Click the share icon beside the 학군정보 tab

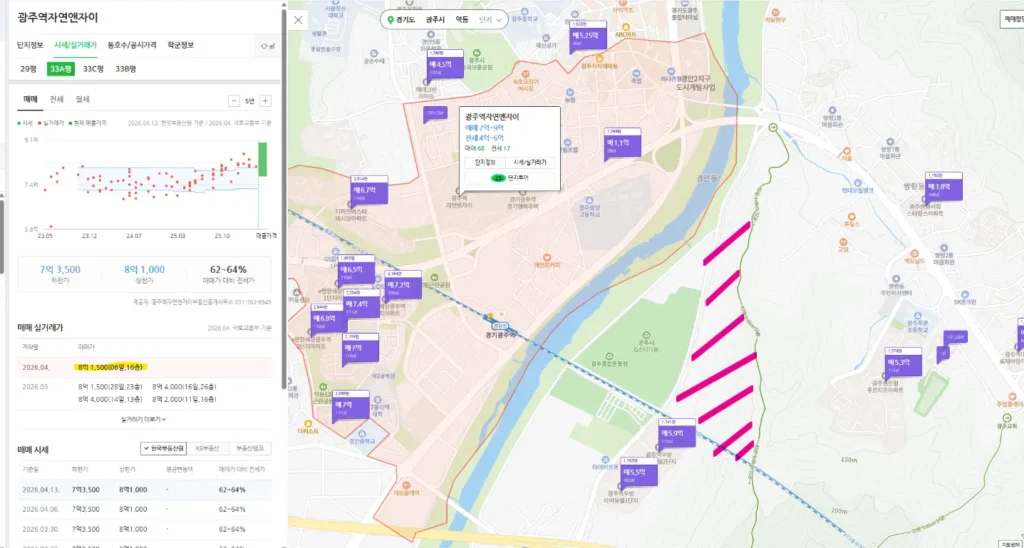point(263,46)
